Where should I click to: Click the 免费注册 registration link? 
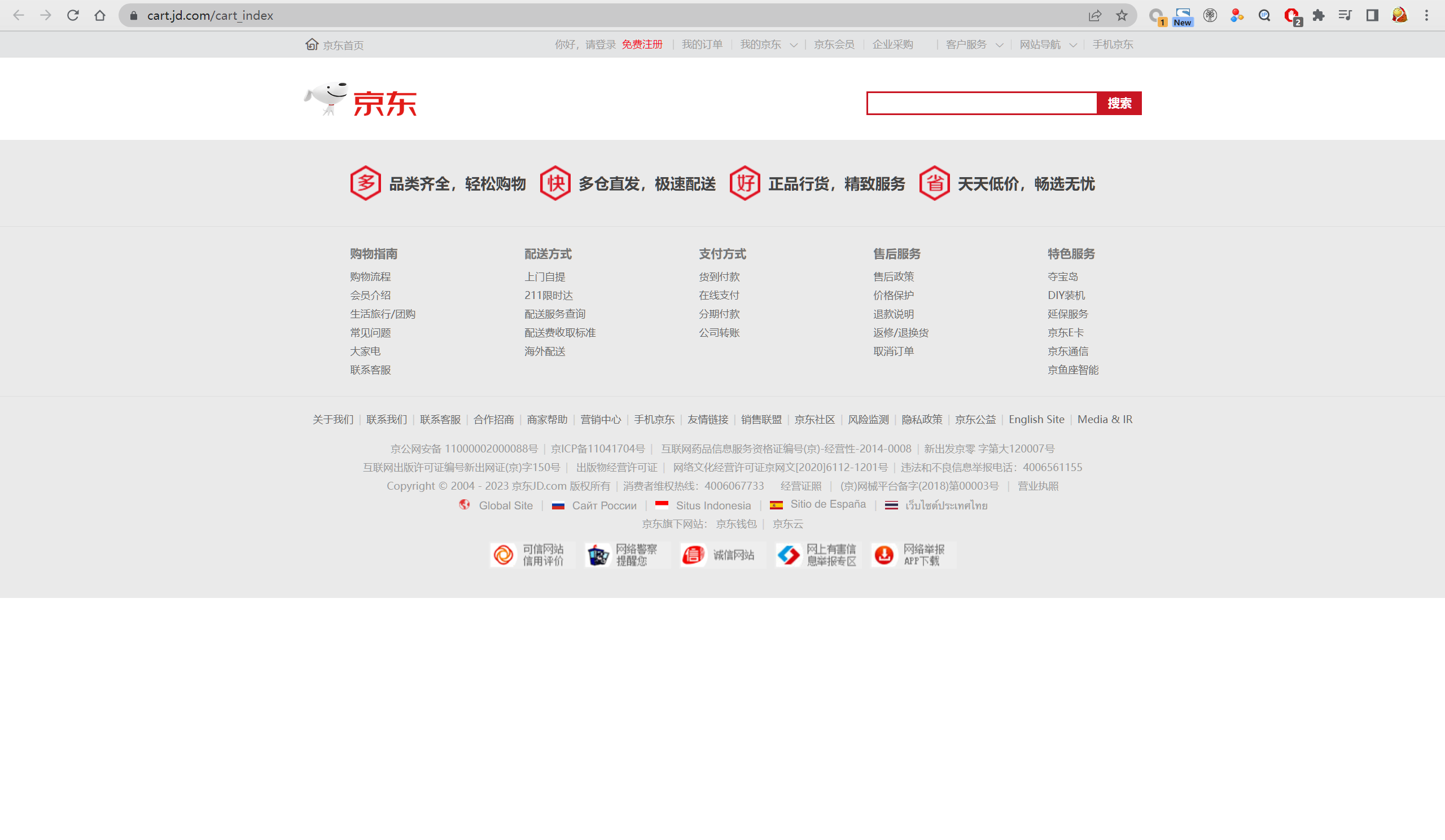coord(642,44)
